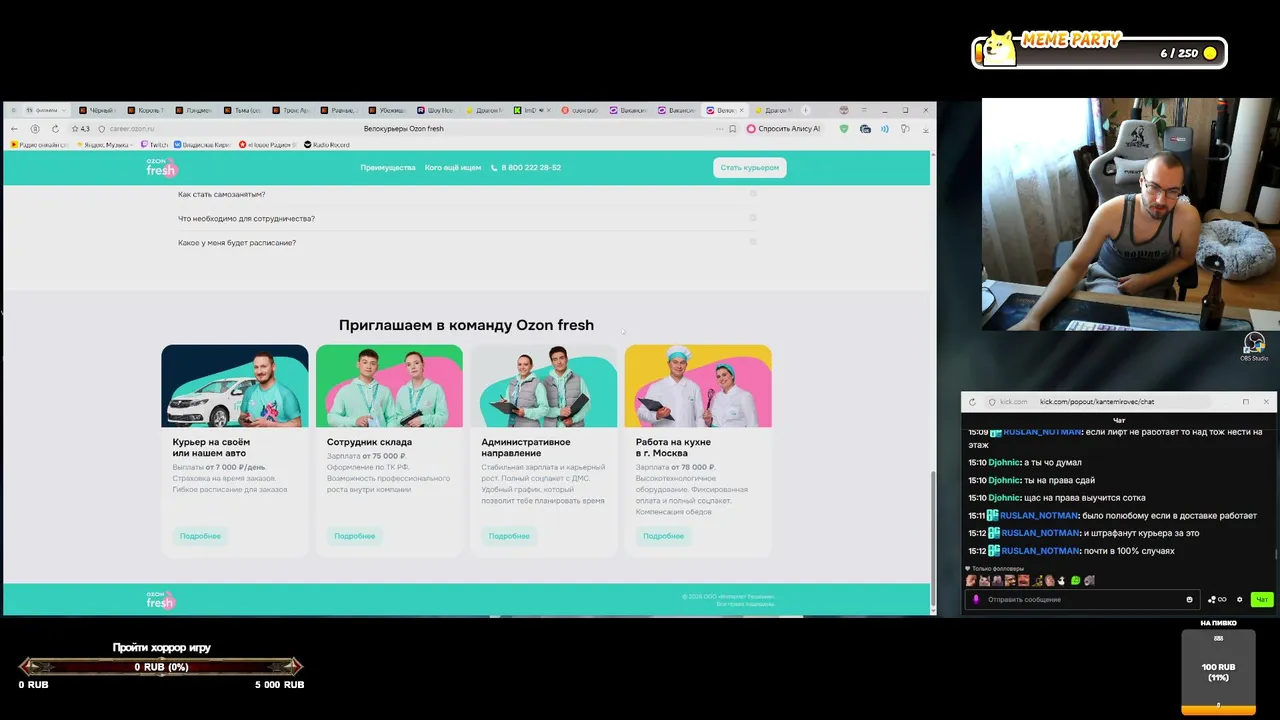Click the kick.com popout chat URL field
This screenshot has width=1280, height=720.
click(x=1097, y=402)
